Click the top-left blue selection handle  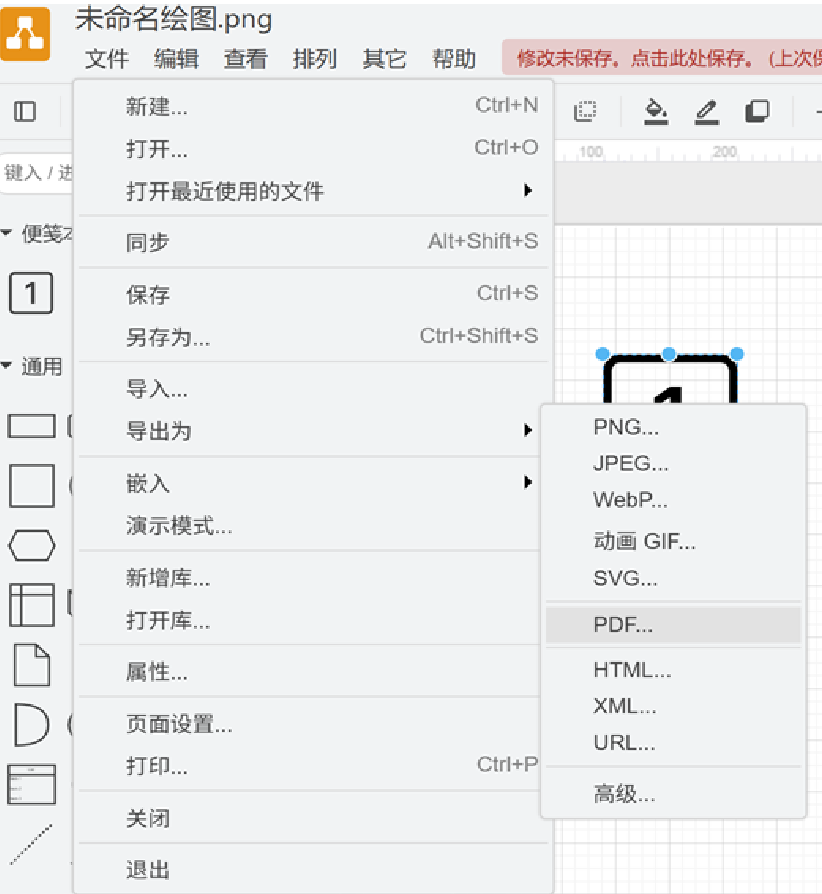tap(602, 354)
